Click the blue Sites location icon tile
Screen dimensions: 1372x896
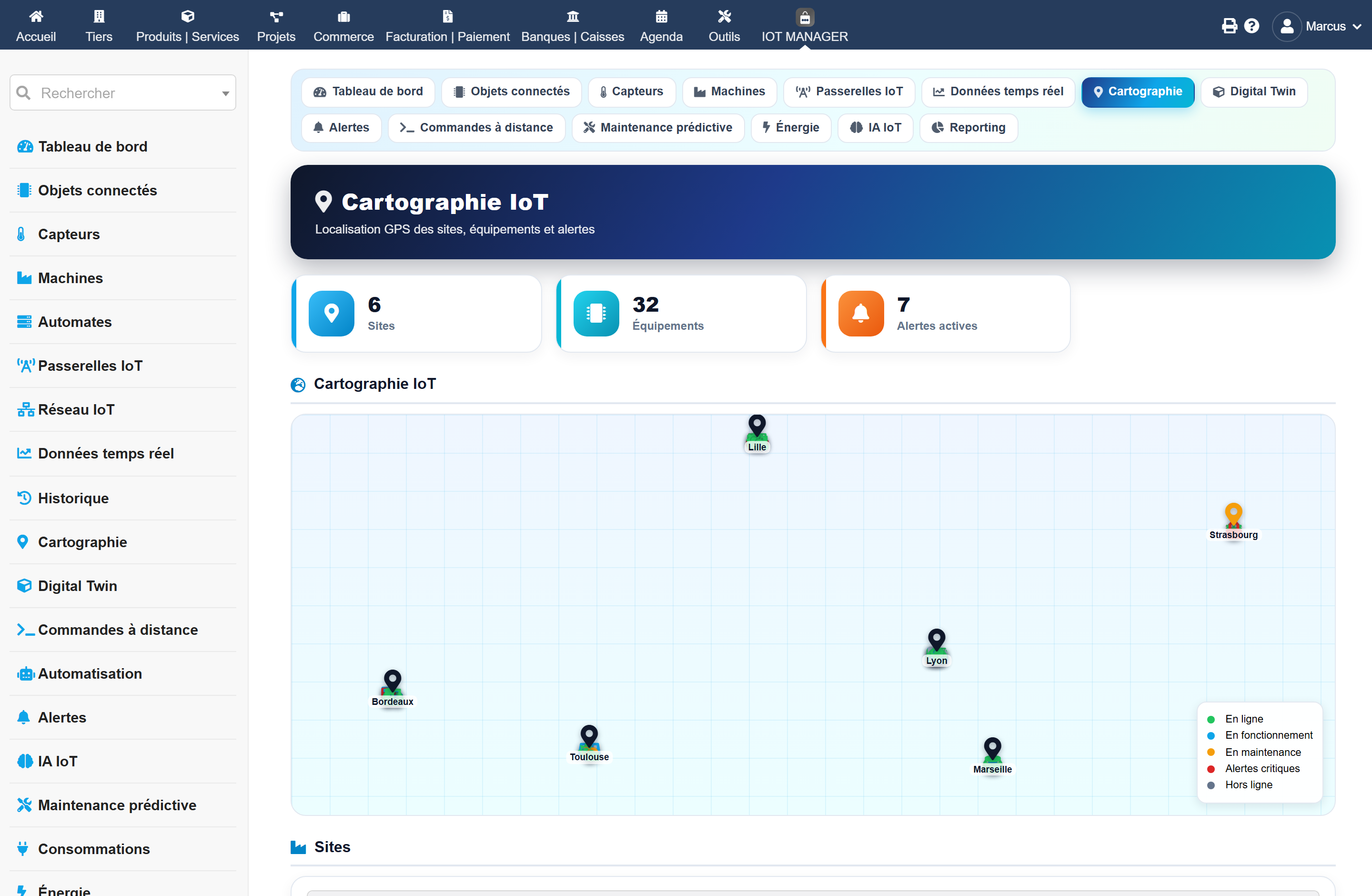click(x=332, y=313)
